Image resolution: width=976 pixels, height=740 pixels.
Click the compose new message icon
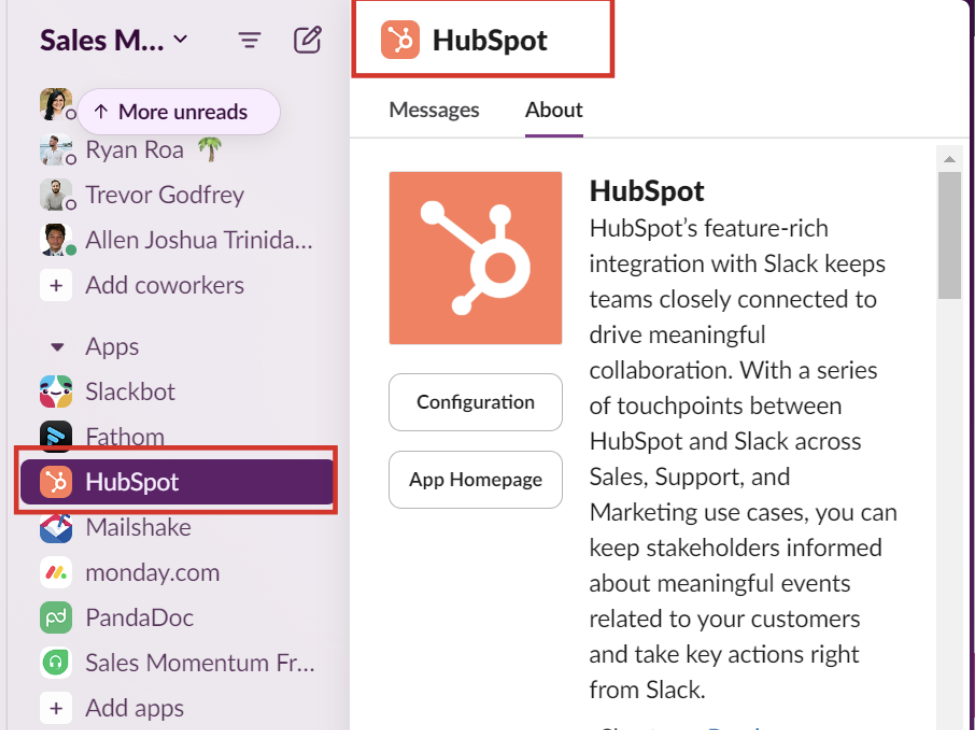pyautogui.click(x=307, y=40)
